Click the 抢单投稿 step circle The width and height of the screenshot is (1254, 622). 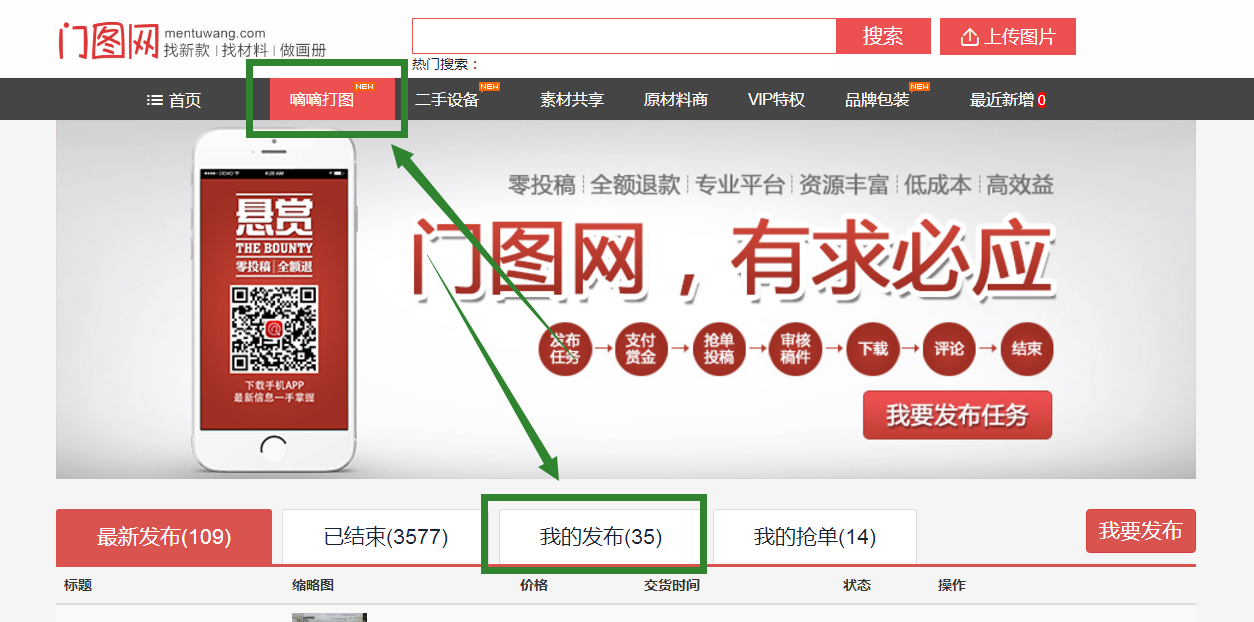[718, 349]
